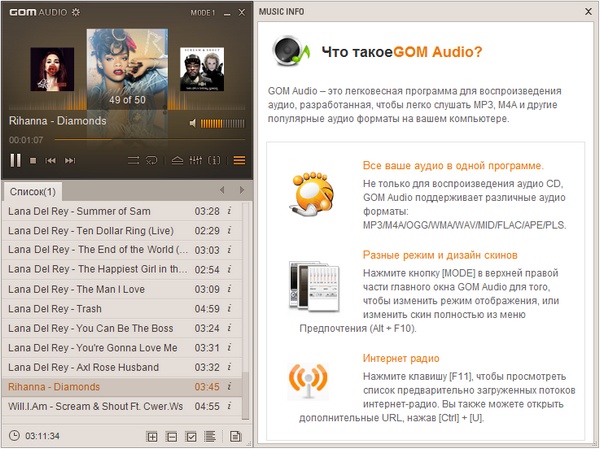Adjust the orange volume level bar
600x449 pixels.
pos(222,124)
